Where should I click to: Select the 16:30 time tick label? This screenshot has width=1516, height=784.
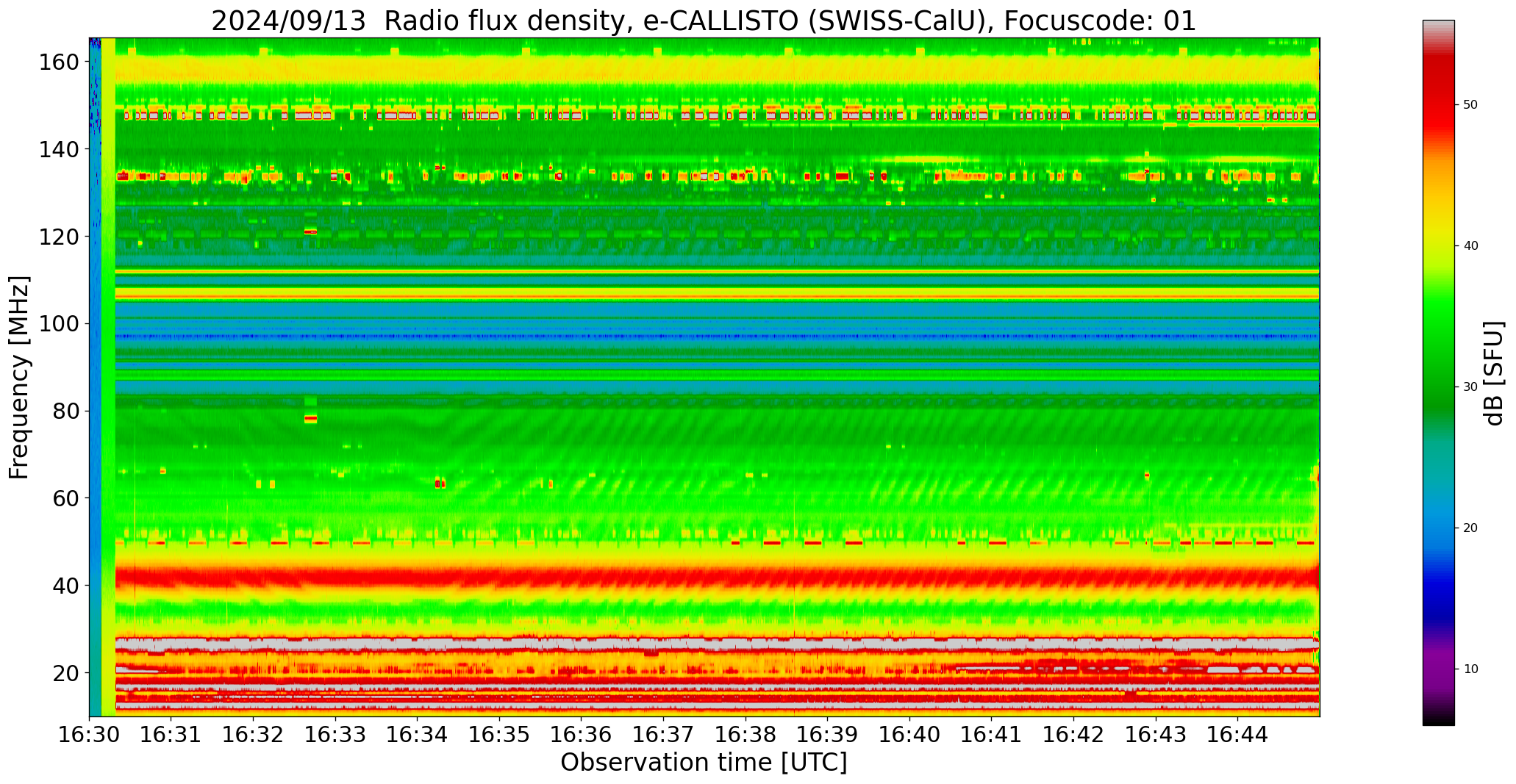pos(90,734)
